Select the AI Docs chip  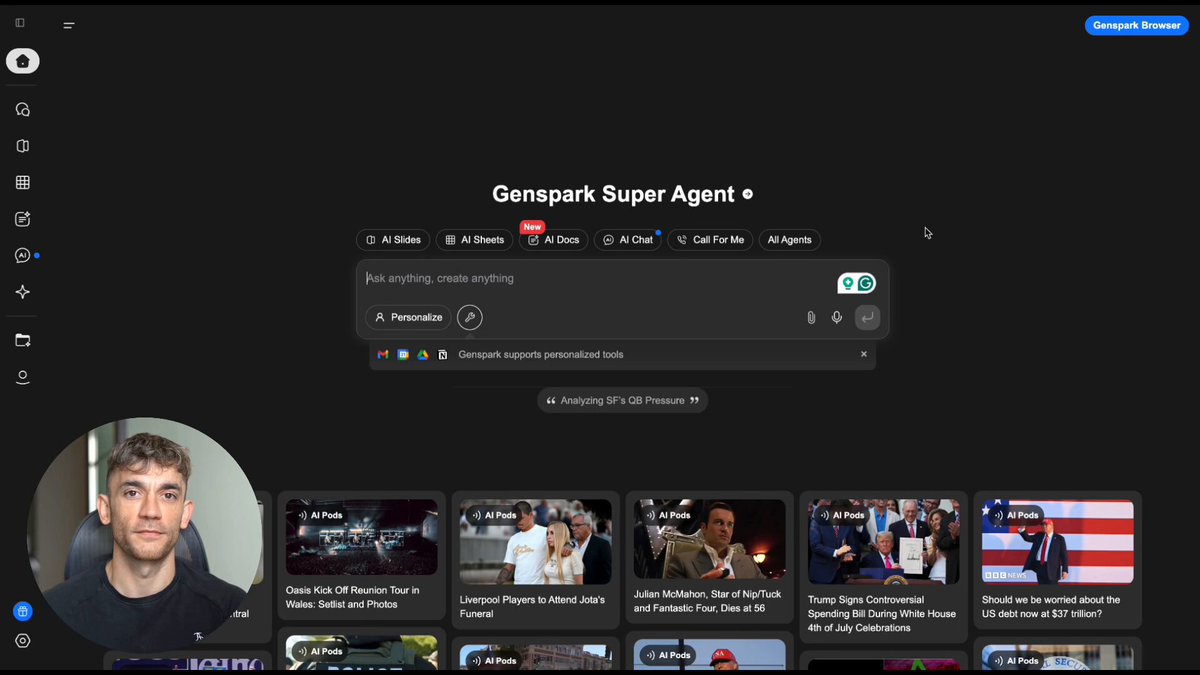[554, 240]
